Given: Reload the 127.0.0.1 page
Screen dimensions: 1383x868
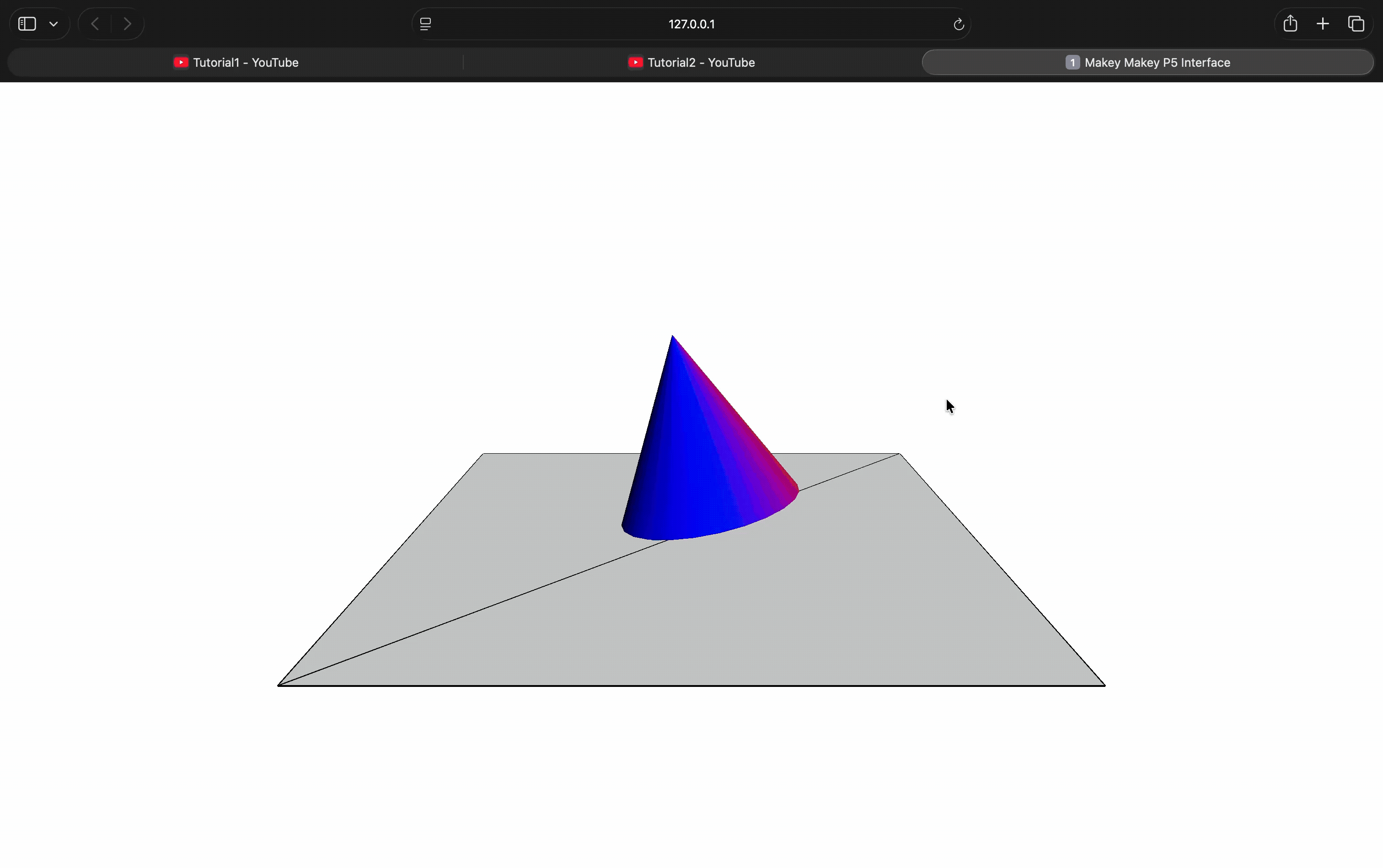Looking at the screenshot, I should click(x=958, y=23).
